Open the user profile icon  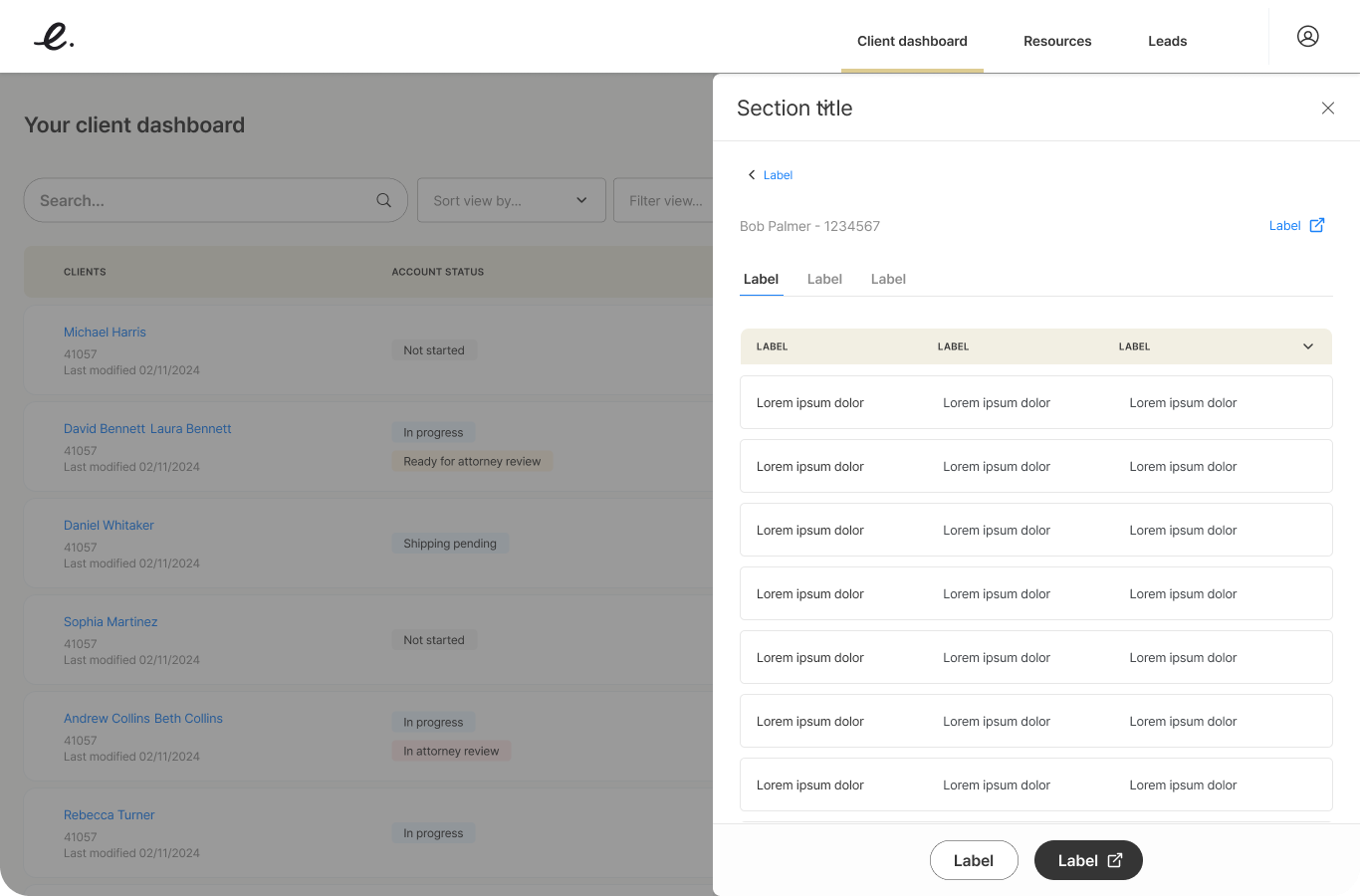pyautogui.click(x=1308, y=37)
